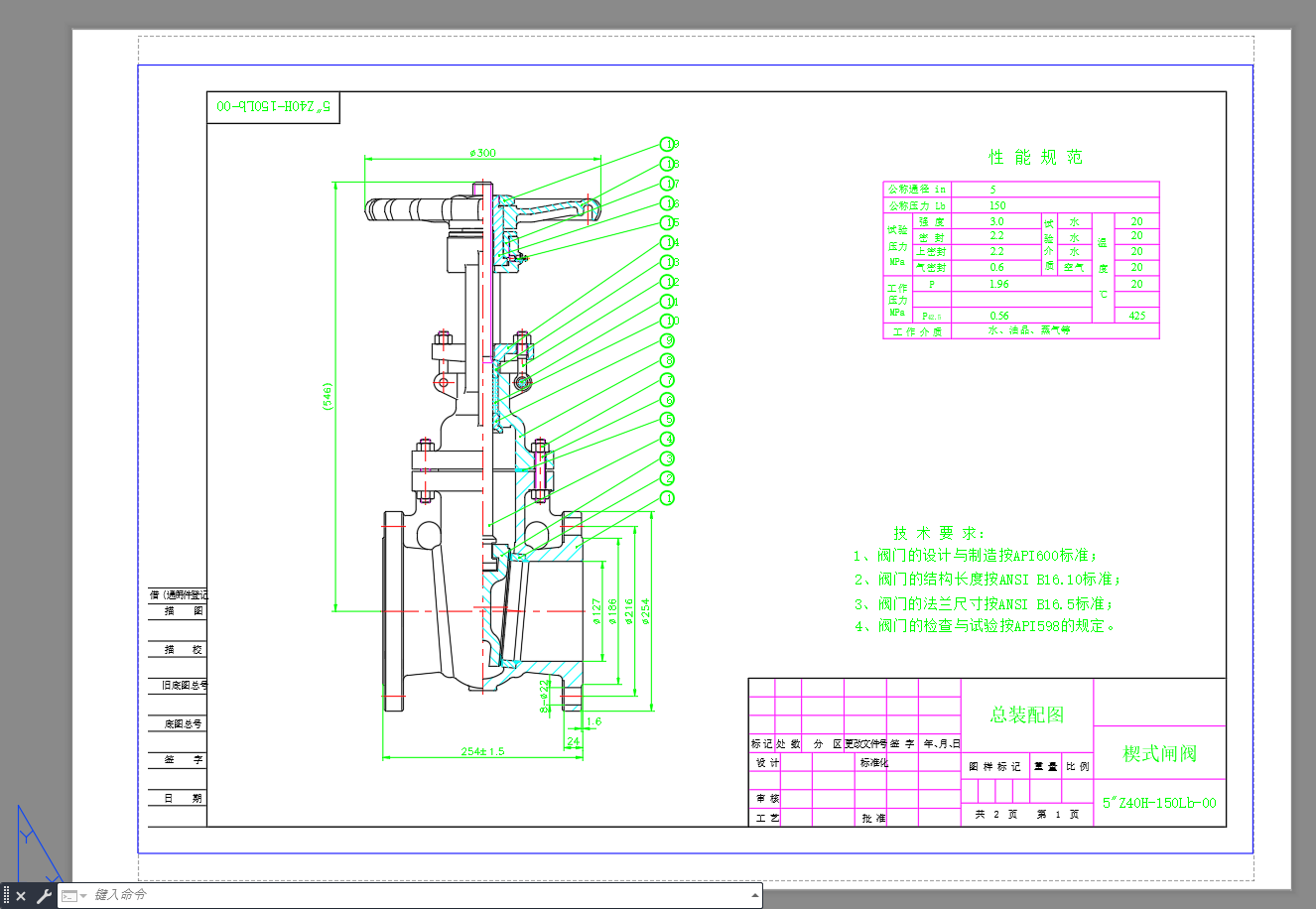Select the 气密封 table cell
The width and height of the screenshot is (1316, 909).
931,267
